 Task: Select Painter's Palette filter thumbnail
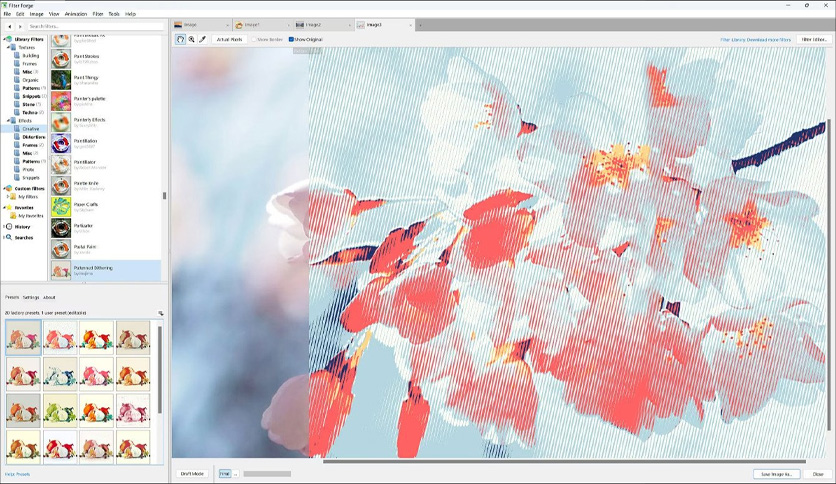[x=61, y=101]
